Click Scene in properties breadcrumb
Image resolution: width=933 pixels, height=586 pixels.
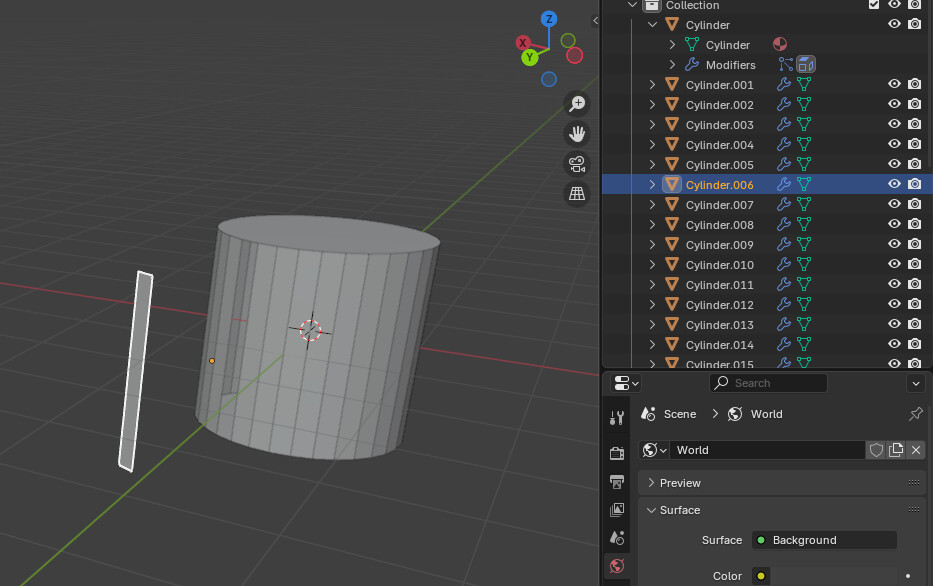pos(680,414)
